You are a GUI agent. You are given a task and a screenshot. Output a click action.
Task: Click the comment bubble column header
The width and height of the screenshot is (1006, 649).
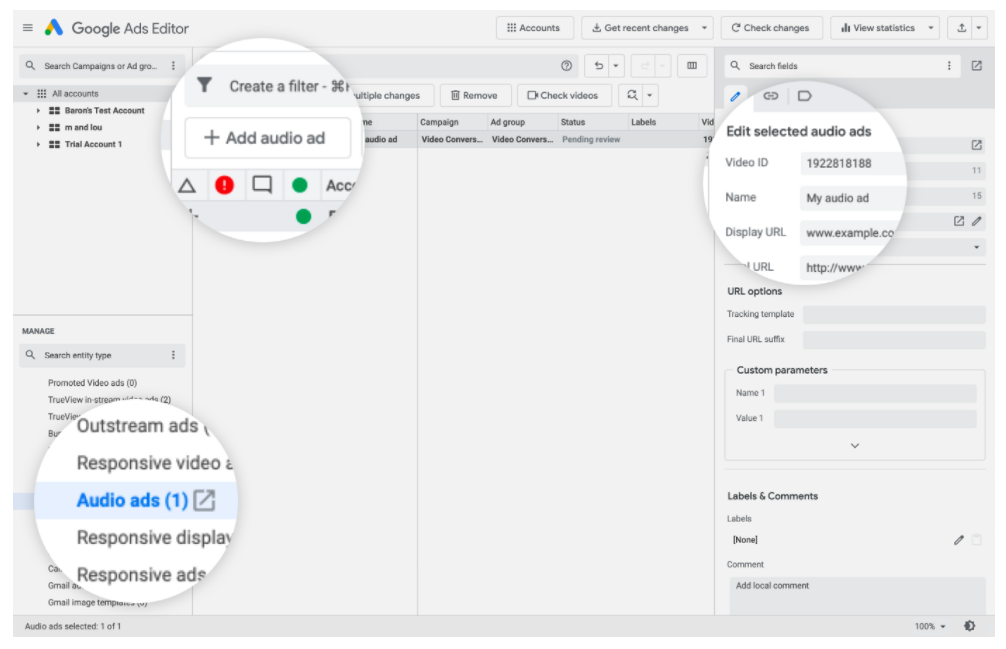(x=262, y=185)
